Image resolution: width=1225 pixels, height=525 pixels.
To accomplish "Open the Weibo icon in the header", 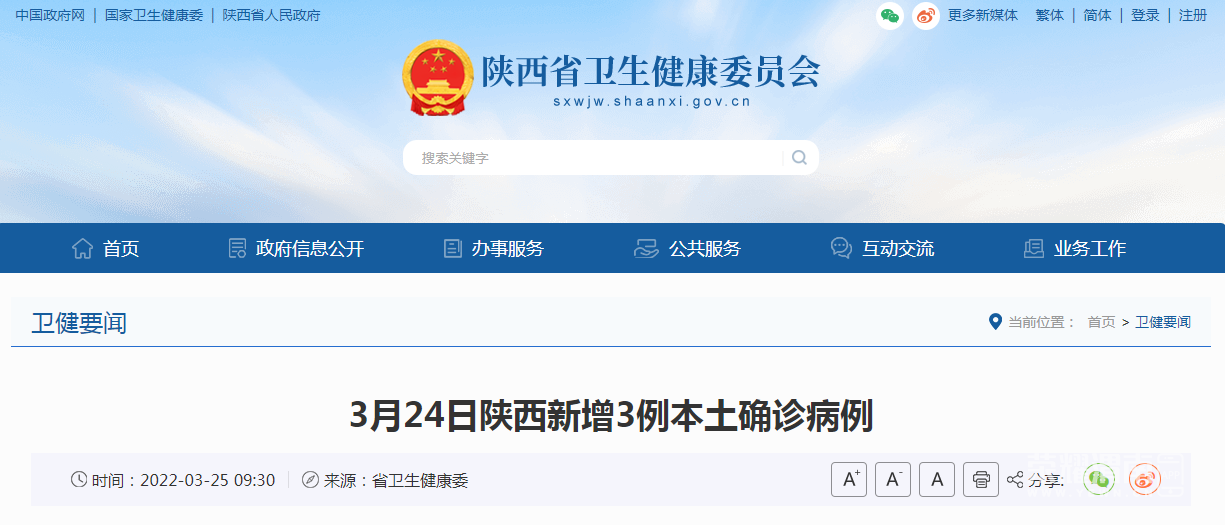I will coord(925,15).
